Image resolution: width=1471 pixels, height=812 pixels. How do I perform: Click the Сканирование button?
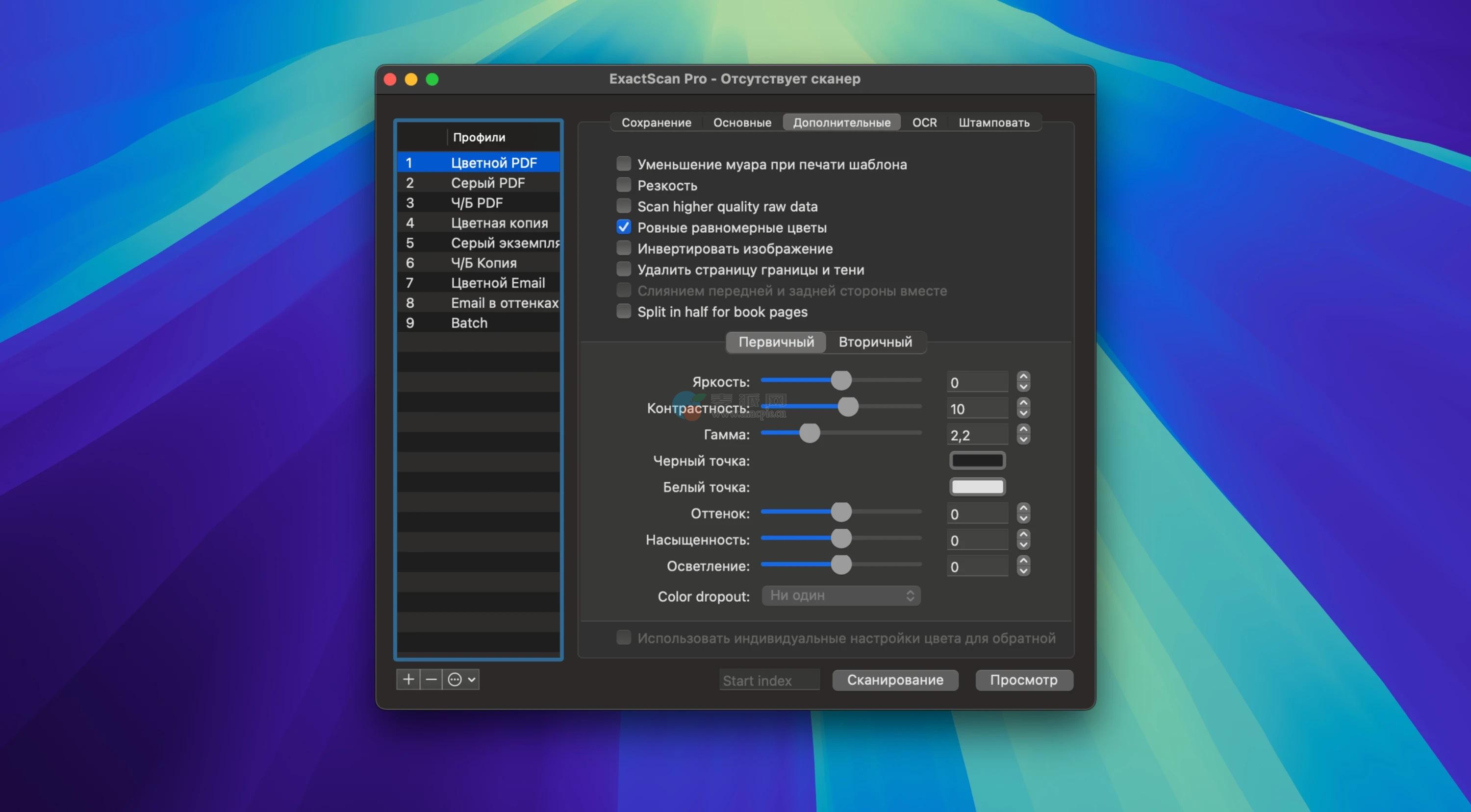(x=895, y=680)
